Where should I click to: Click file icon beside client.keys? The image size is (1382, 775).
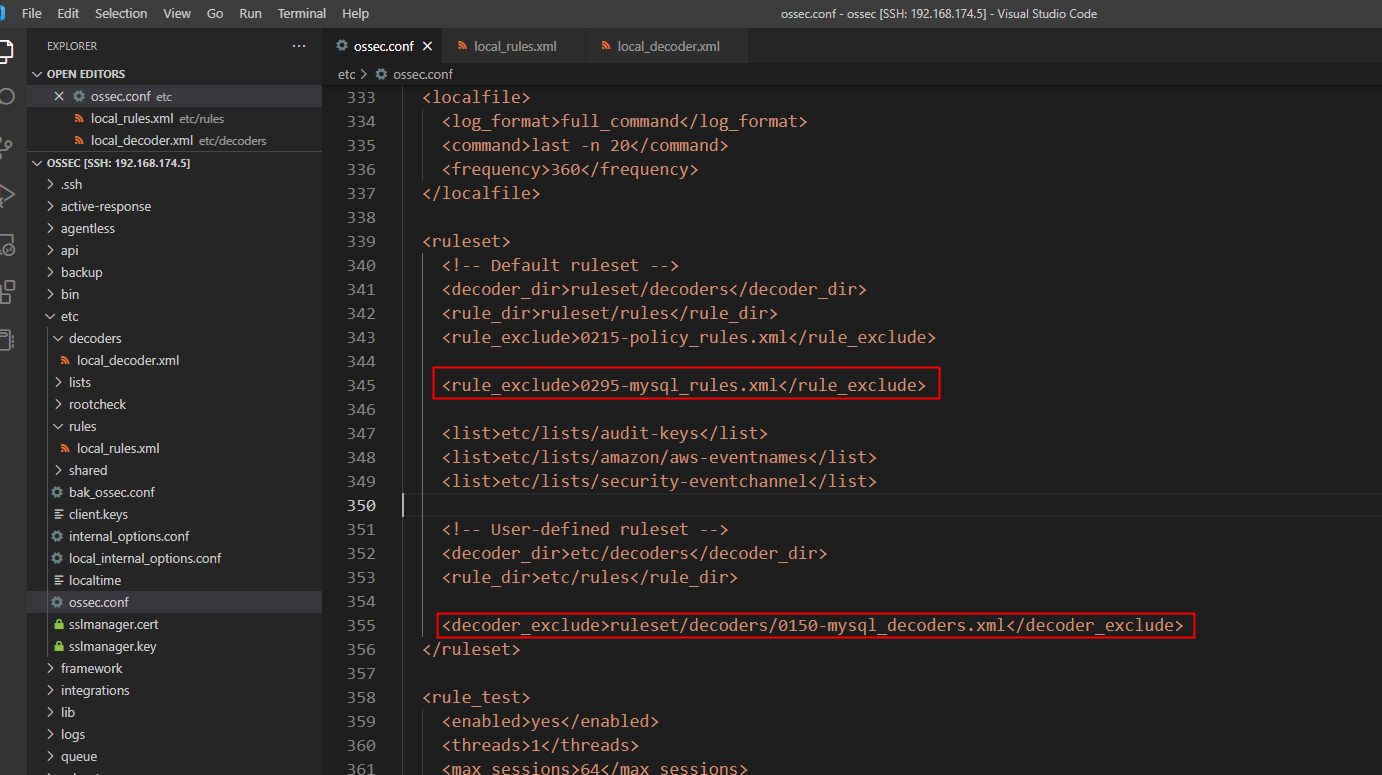click(x=57, y=514)
